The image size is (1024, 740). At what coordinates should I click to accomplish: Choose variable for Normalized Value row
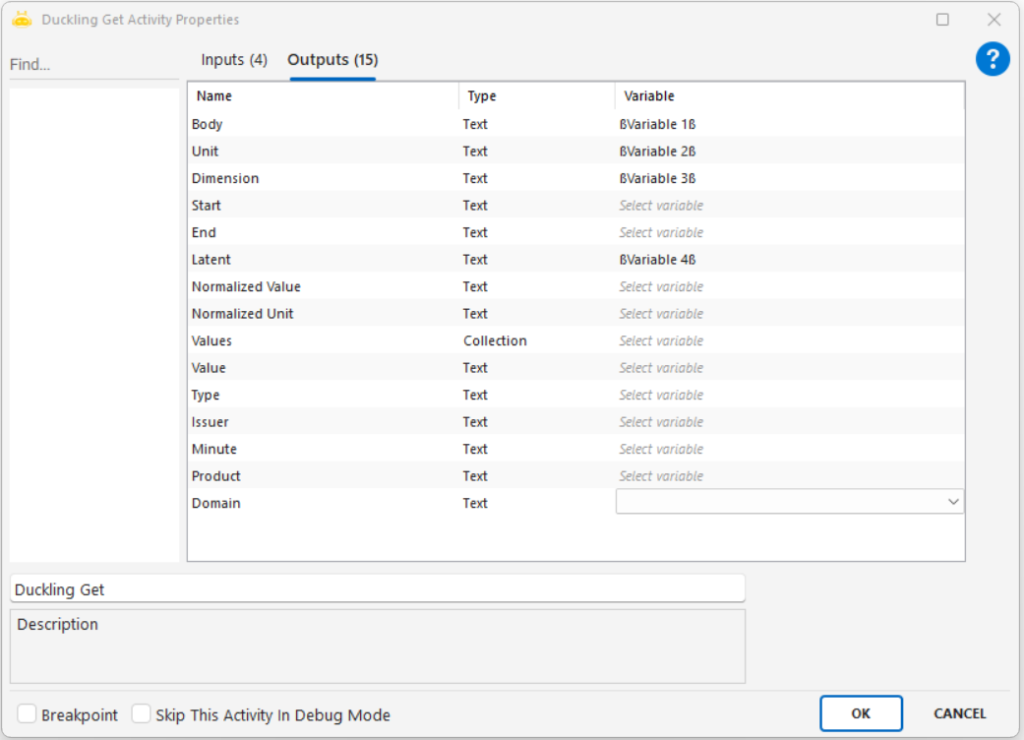click(661, 287)
